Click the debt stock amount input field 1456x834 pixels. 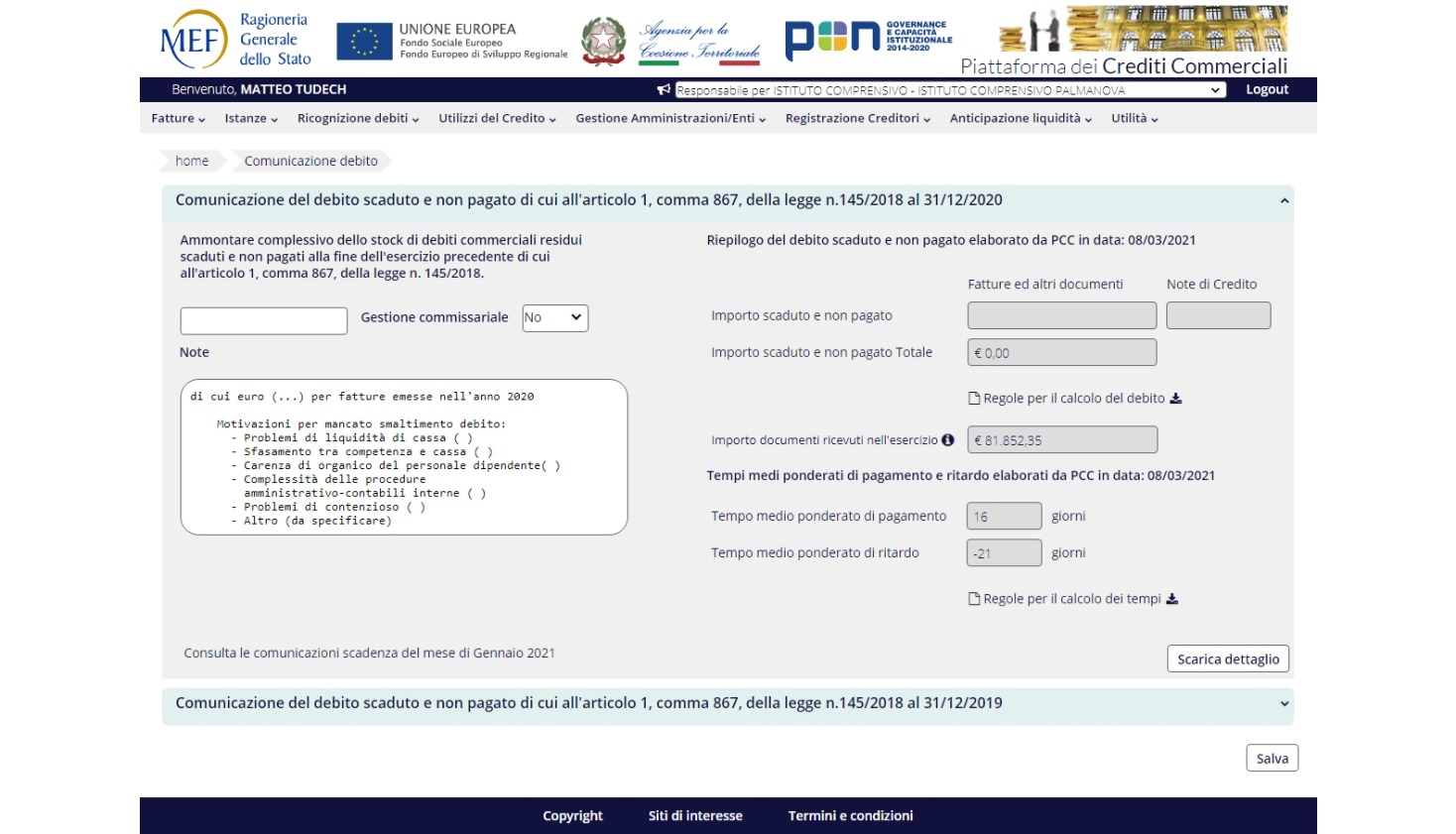264,320
